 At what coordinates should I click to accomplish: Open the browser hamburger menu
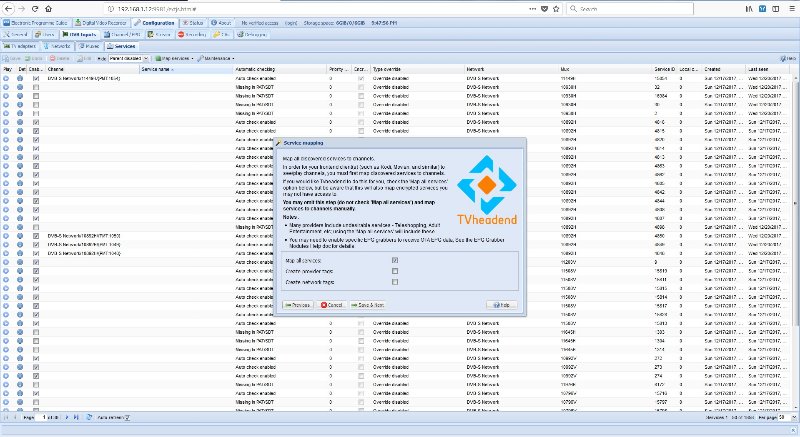pos(790,9)
